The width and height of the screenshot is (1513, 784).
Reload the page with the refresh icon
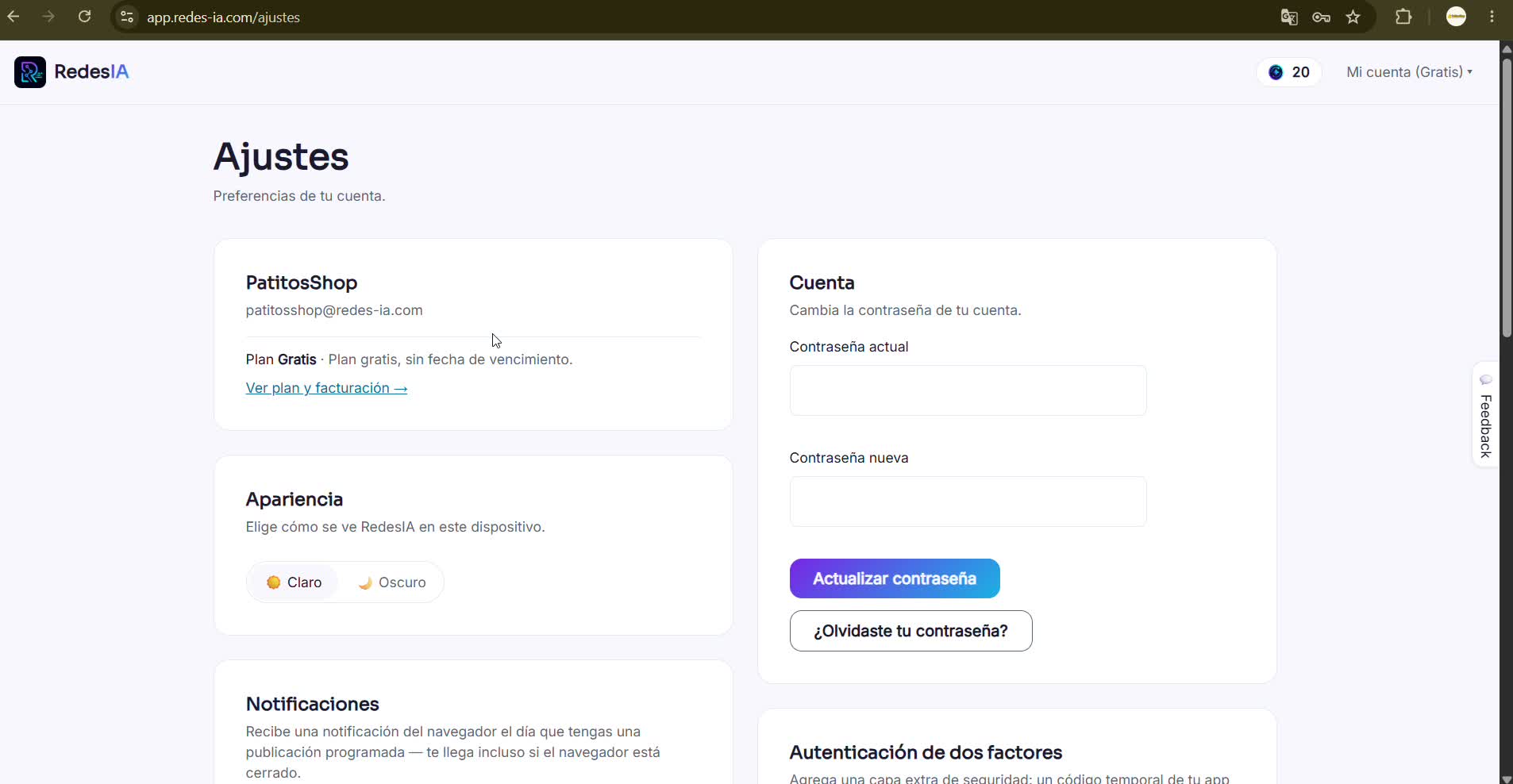[85, 17]
